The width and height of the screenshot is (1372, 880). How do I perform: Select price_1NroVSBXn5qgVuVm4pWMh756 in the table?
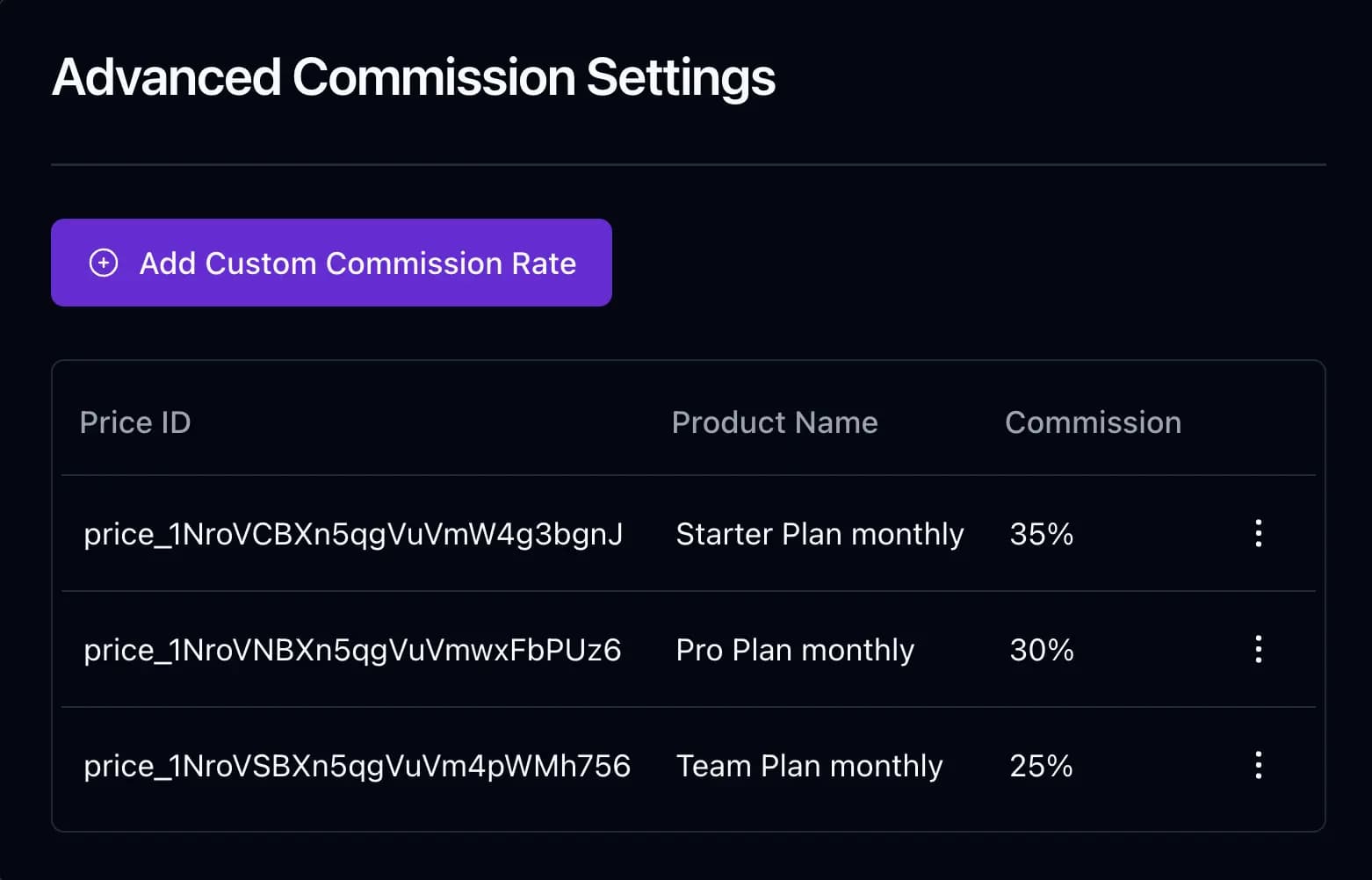[x=357, y=765]
